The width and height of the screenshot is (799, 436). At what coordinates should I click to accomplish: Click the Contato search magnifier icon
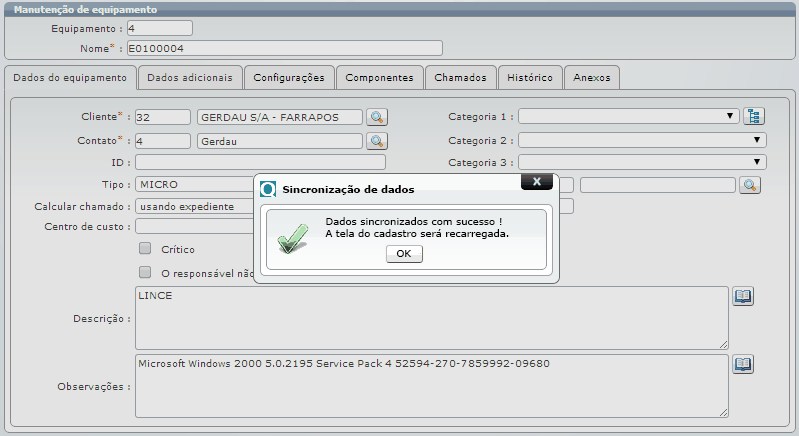point(376,141)
